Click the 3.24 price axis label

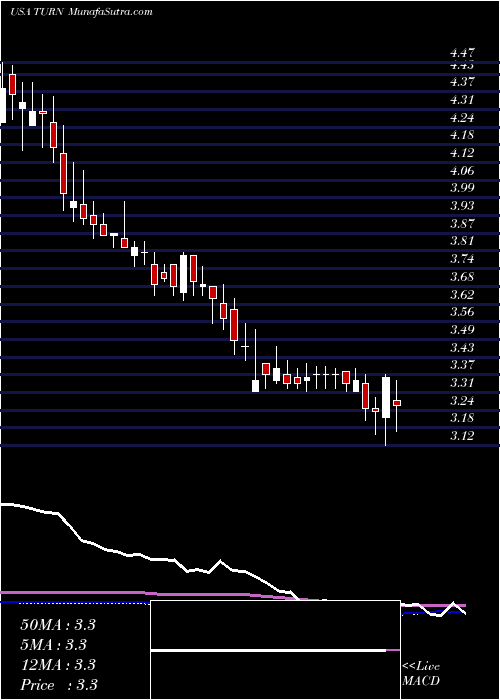[x=462, y=400]
